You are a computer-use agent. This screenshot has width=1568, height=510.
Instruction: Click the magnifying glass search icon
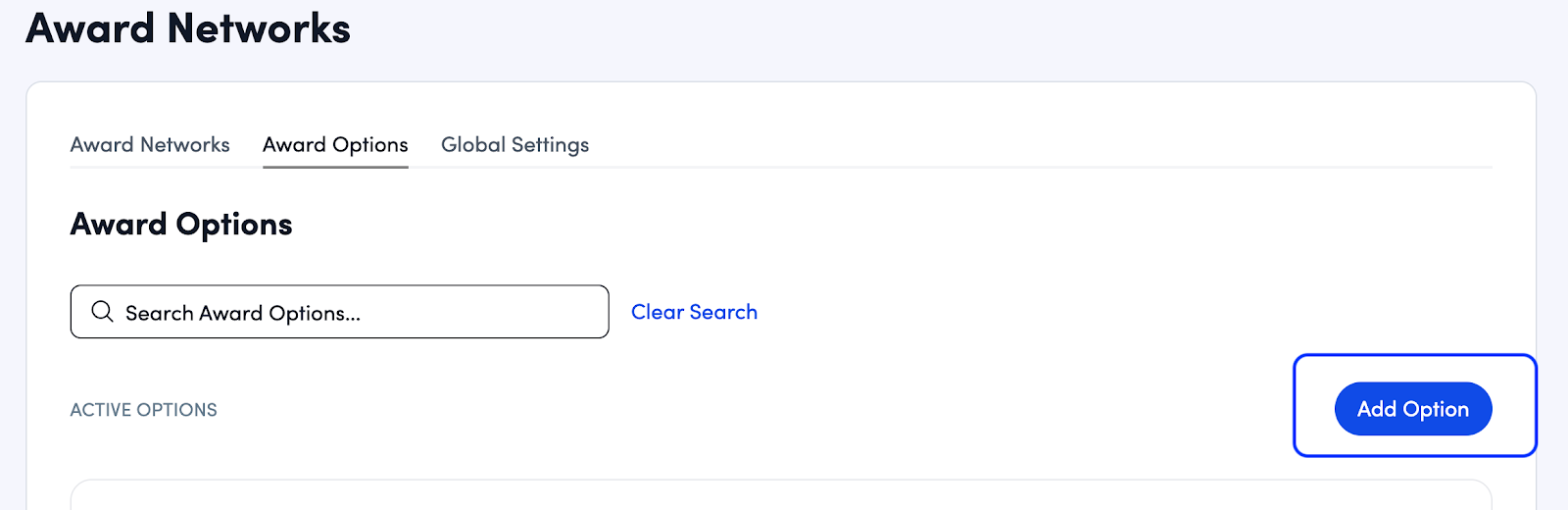click(102, 312)
